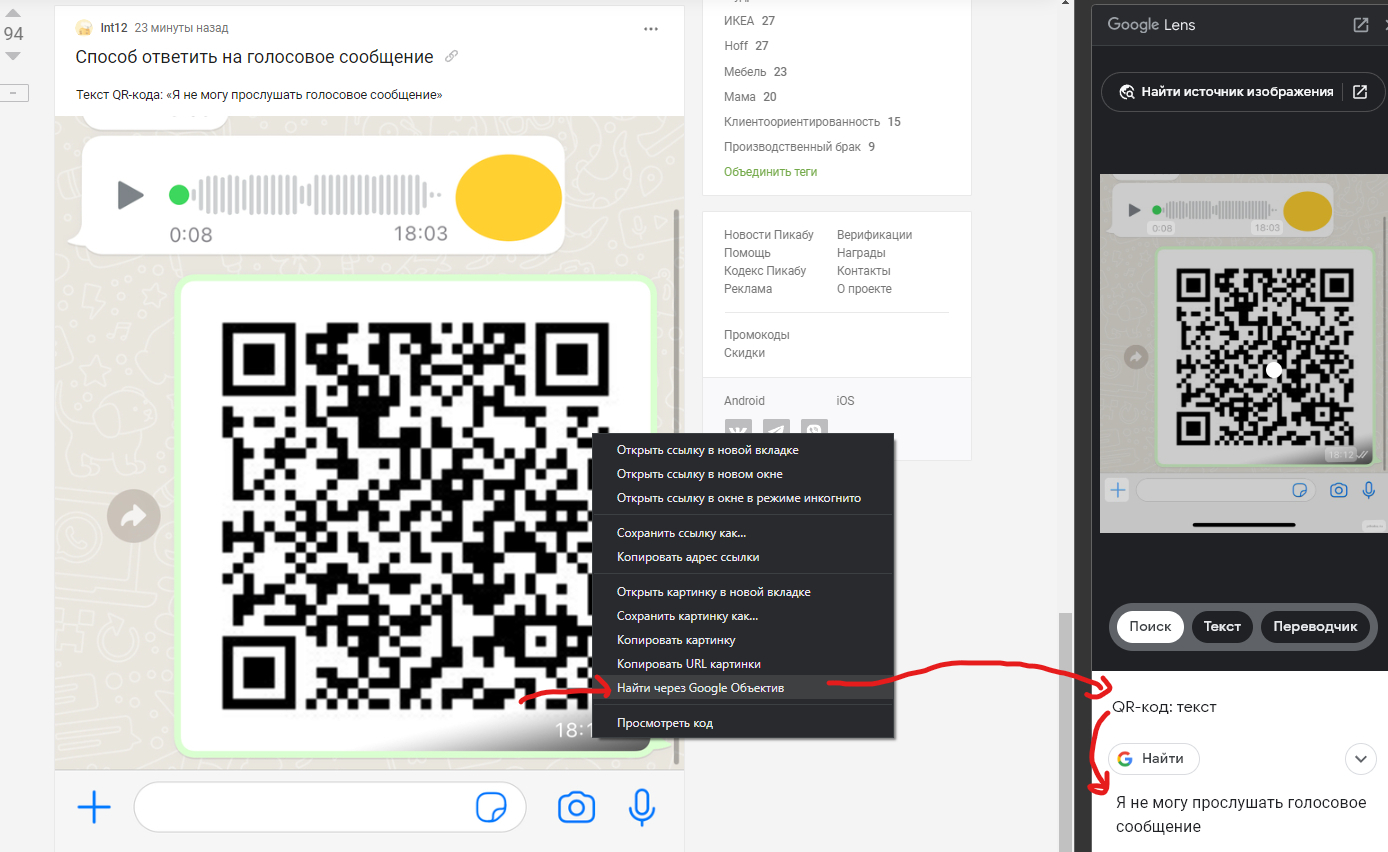This screenshot has width=1388, height=852.
Task: Choose "Копировать адрес ссылки"
Action: (x=742, y=557)
